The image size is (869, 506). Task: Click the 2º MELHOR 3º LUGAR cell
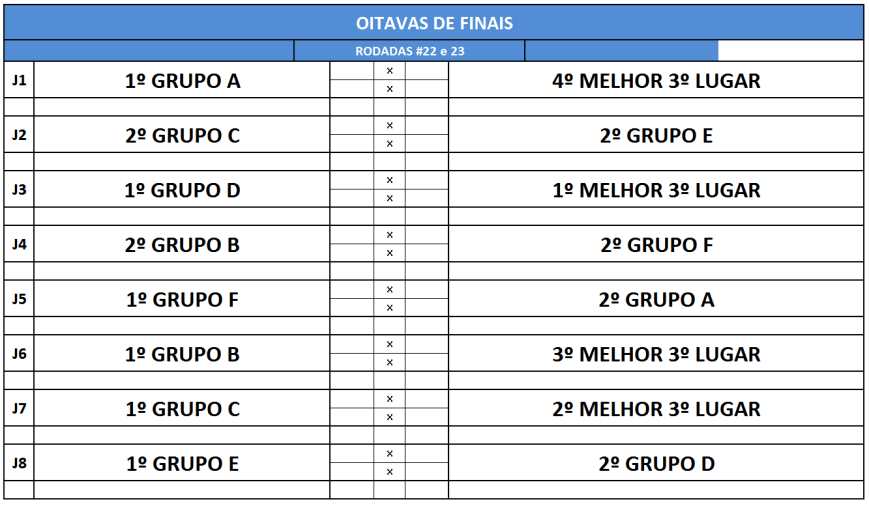655,409
